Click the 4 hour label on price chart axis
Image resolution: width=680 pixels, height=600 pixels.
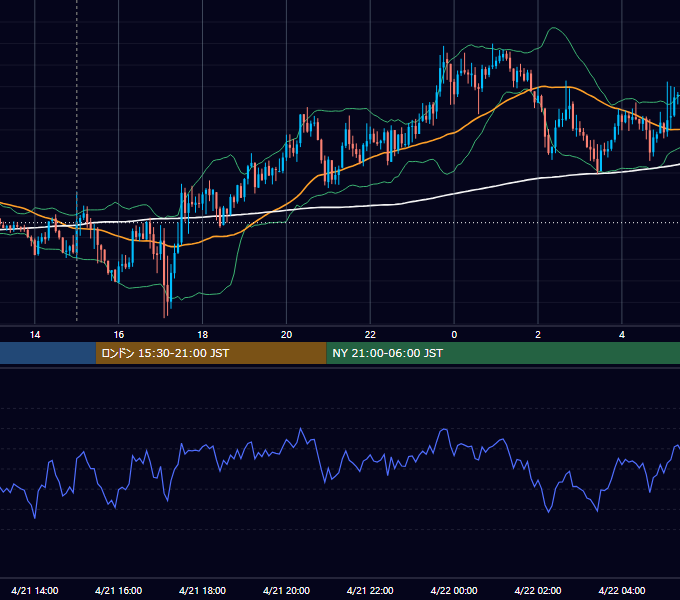tap(622, 335)
